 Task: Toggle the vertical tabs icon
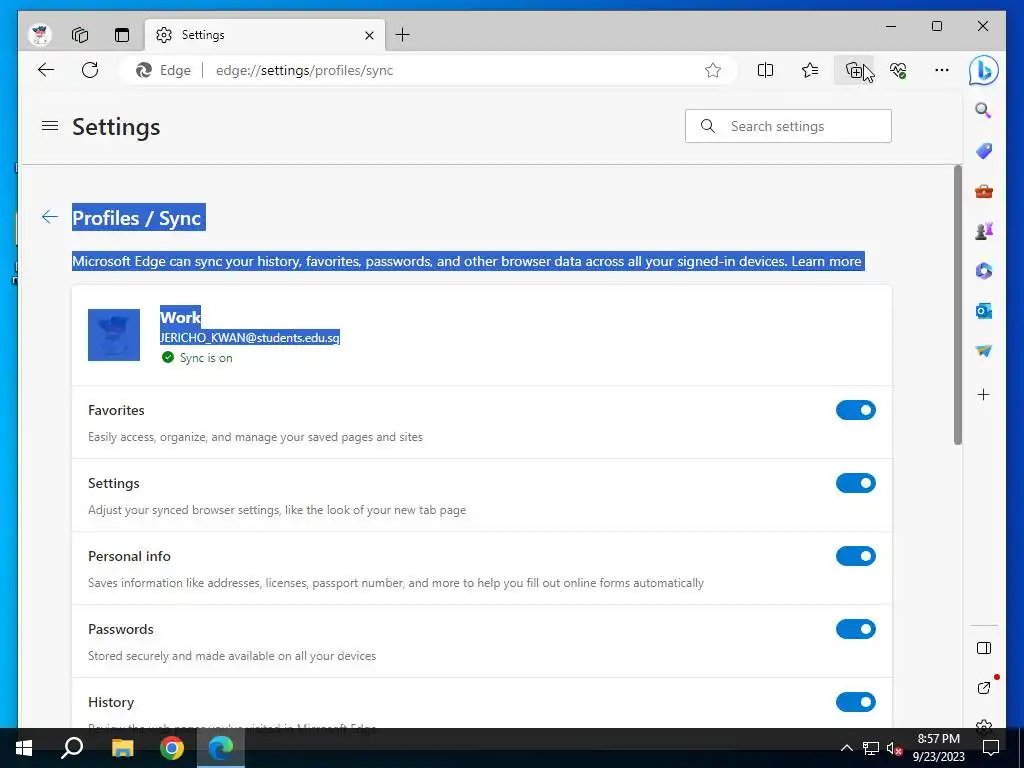click(121, 35)
